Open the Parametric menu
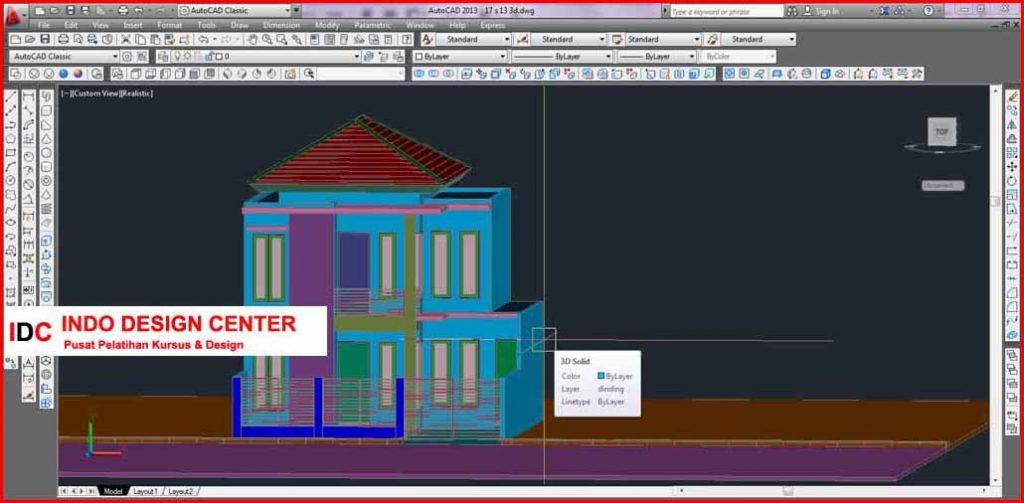 372,25
